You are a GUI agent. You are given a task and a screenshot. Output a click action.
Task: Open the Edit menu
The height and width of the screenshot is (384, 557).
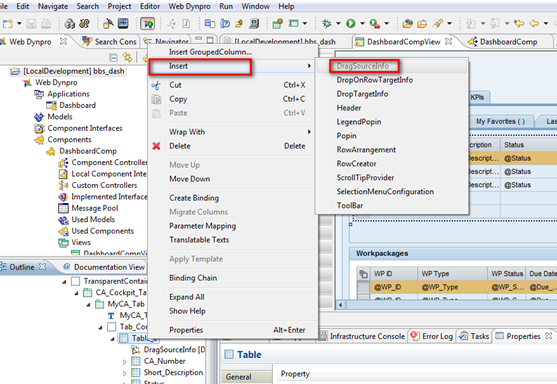[23, 6]
